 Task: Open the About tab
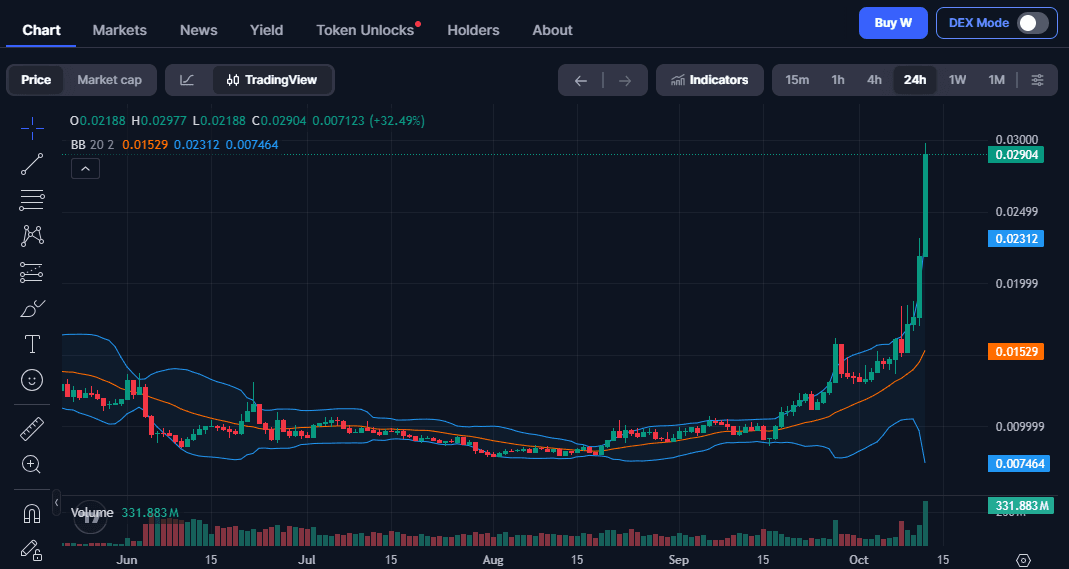(552, 30)
